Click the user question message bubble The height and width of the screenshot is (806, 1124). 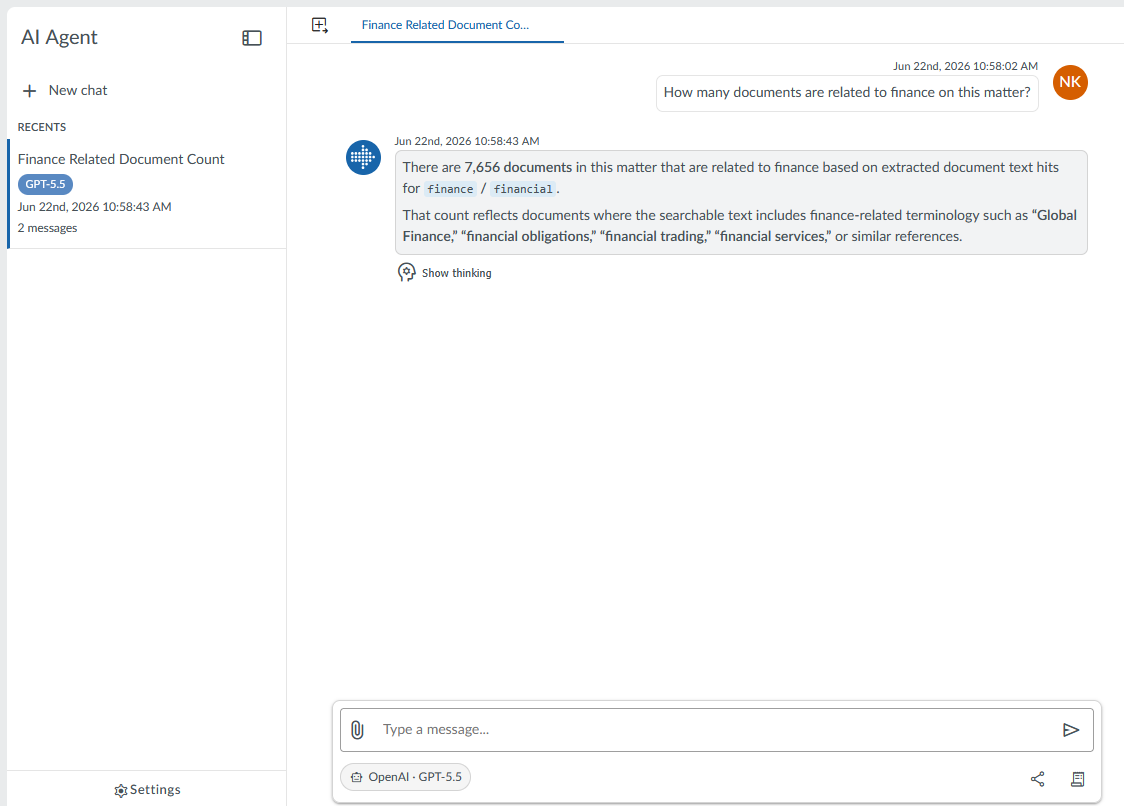(x=847, y=93)
